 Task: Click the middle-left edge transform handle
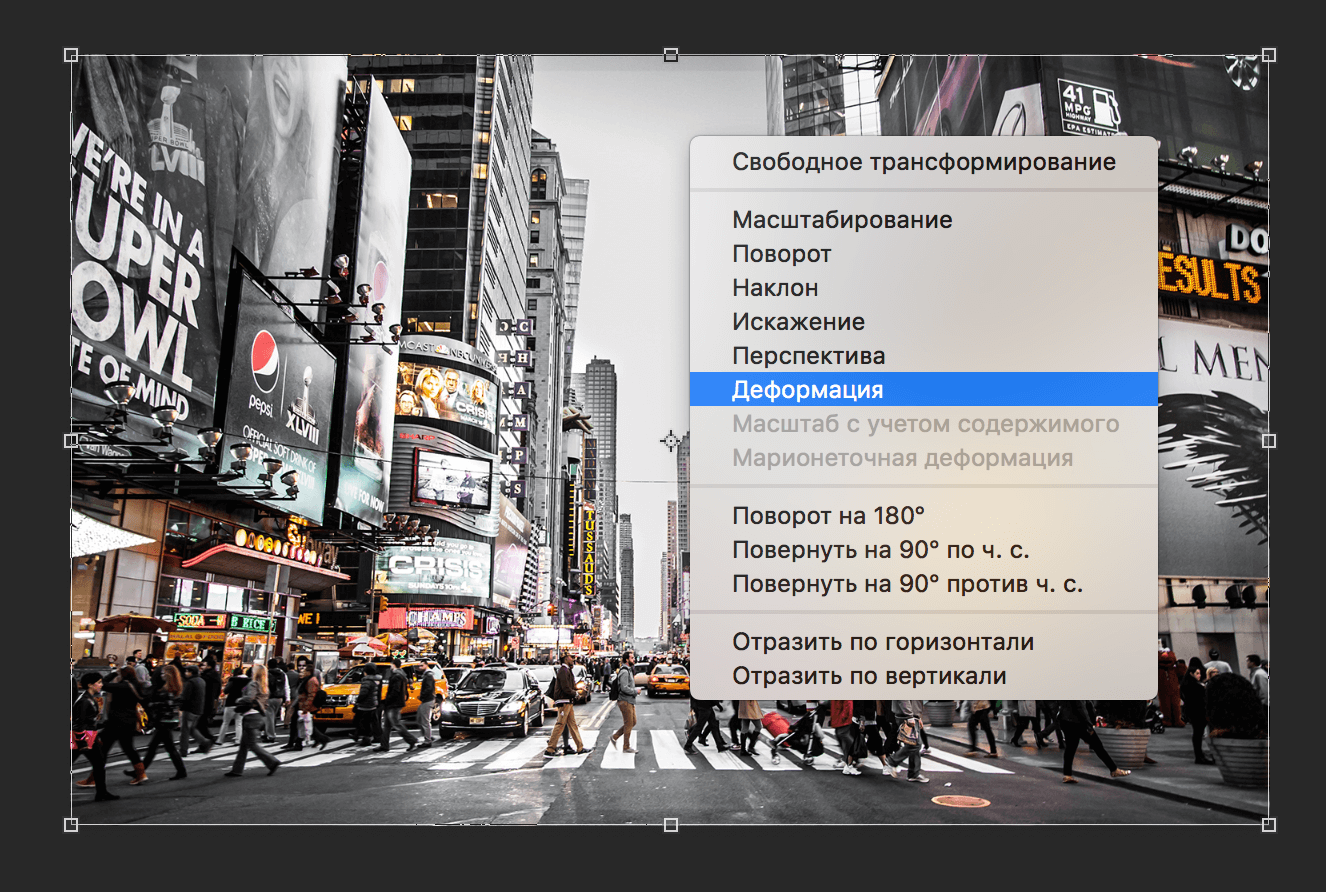tap(69, 440)
